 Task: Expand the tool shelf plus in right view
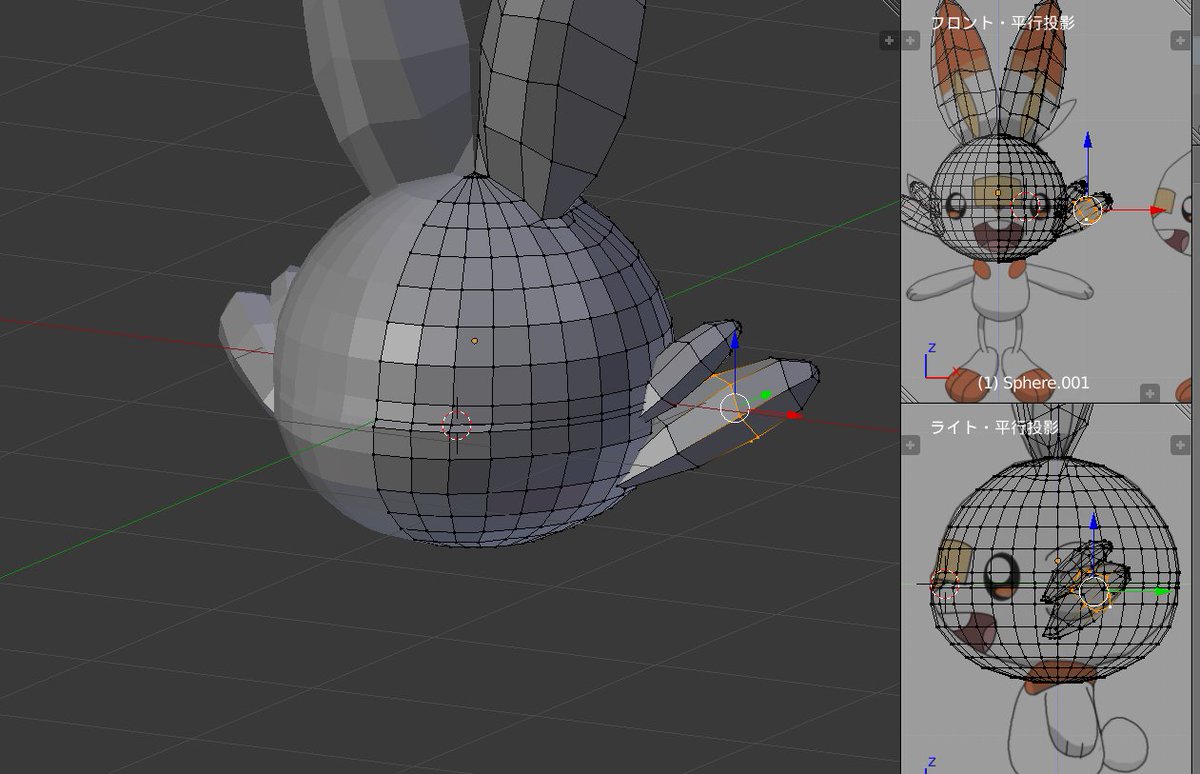[x=910, y=444]
